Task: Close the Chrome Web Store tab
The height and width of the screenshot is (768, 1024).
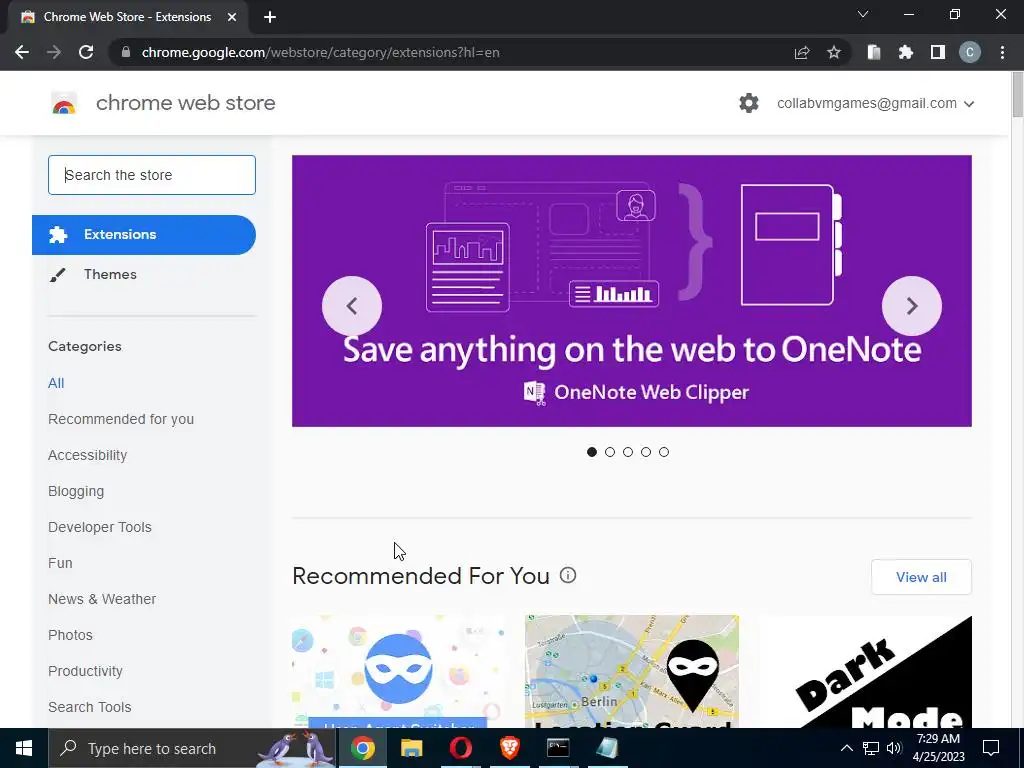Action: (x=232, y=17)
